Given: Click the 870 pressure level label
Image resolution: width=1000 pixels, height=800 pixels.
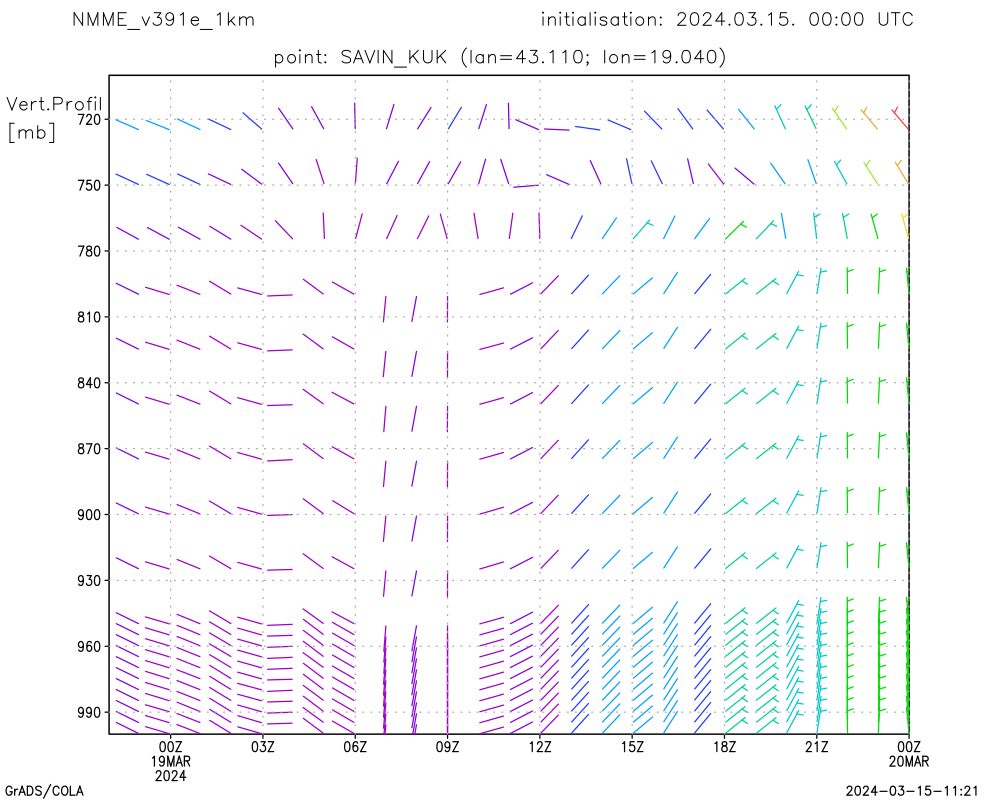Looking at the screenshot, I should [89, 449].
